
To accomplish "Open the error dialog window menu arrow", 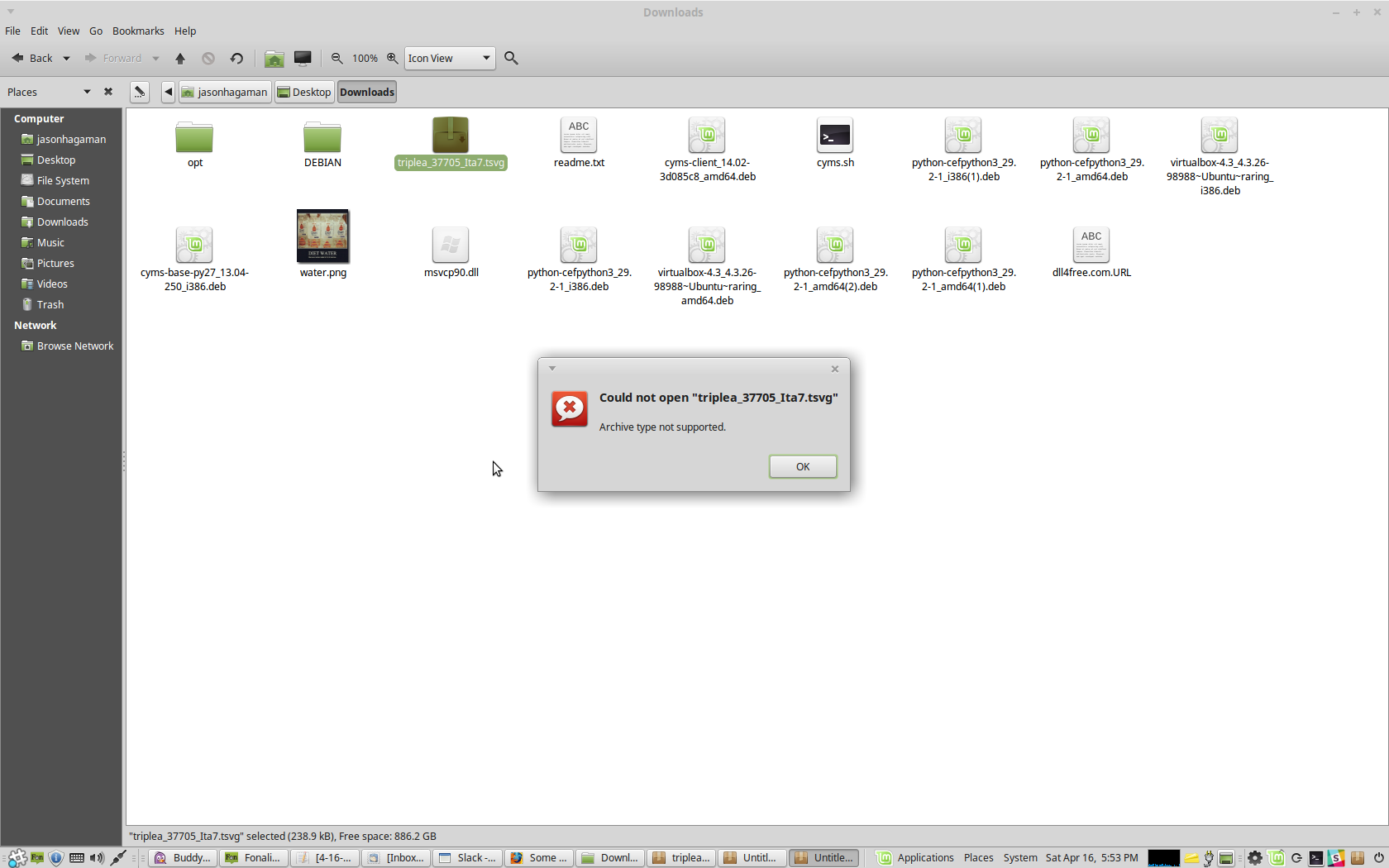I will [x=552, y=369].
